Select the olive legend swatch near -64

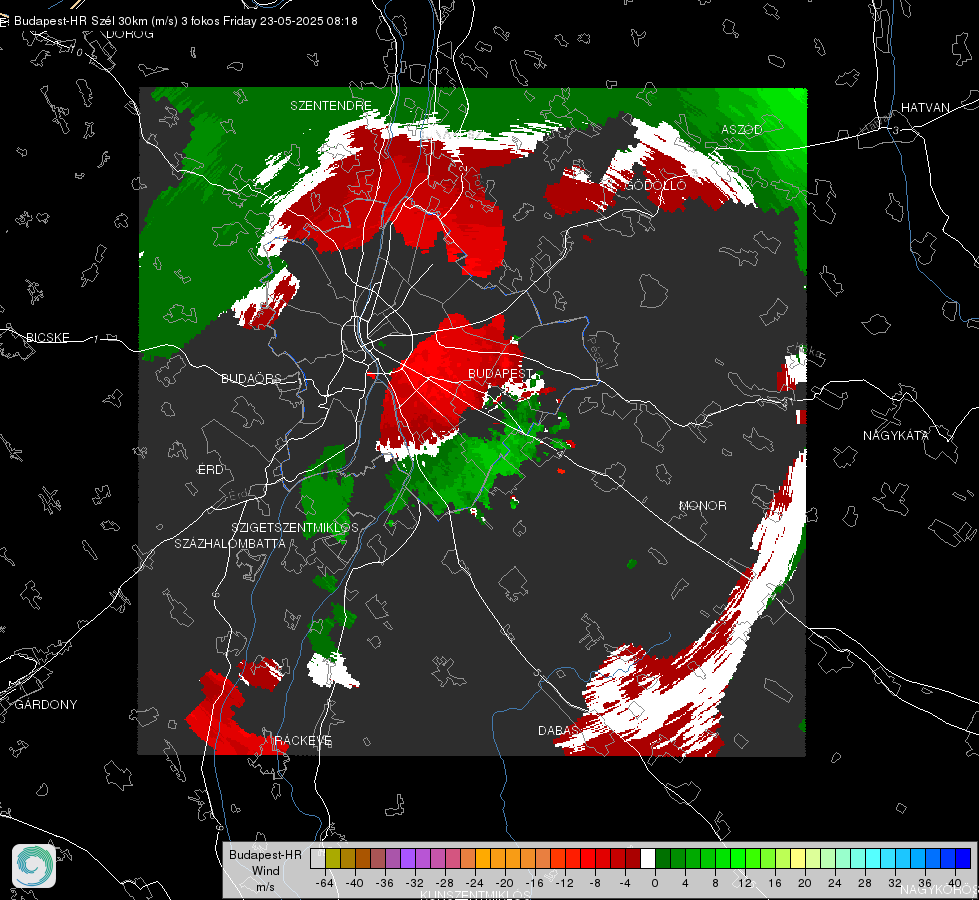click(332, 858)
